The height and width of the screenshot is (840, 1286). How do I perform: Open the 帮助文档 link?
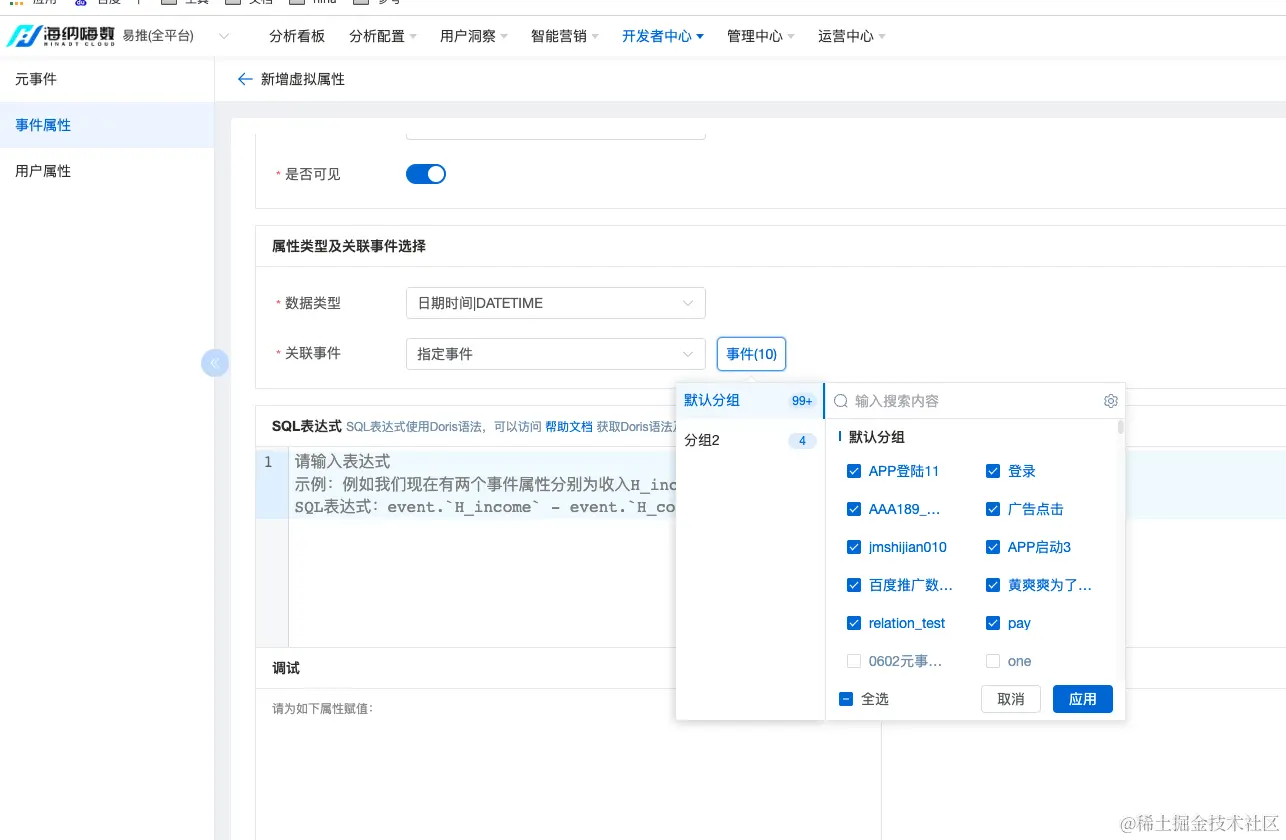tap(569, 427)
